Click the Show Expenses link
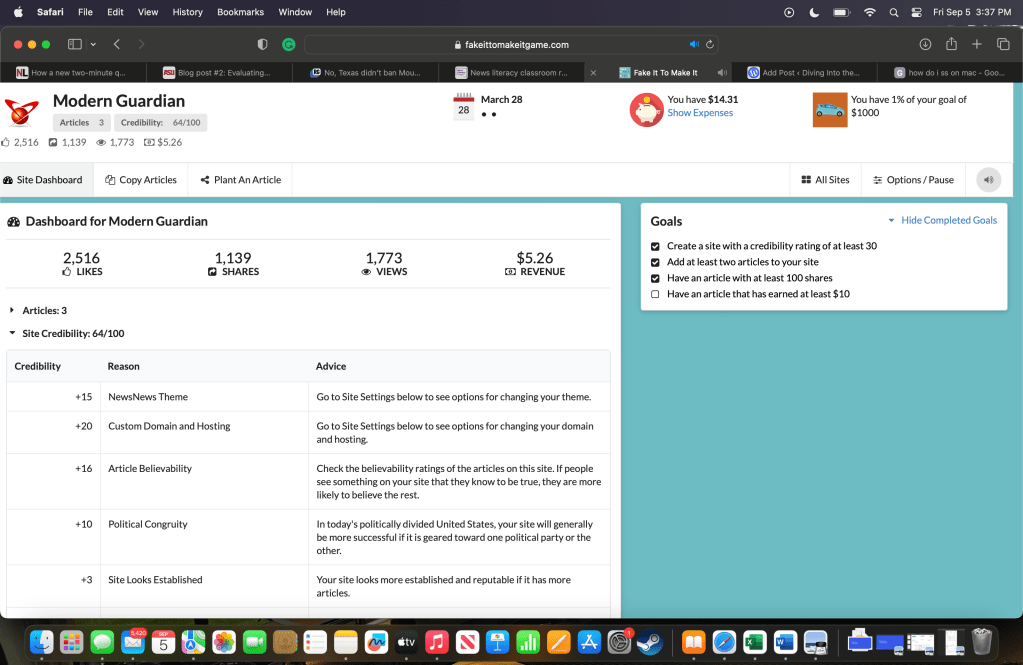1023x665 pixels. [700, 113]
